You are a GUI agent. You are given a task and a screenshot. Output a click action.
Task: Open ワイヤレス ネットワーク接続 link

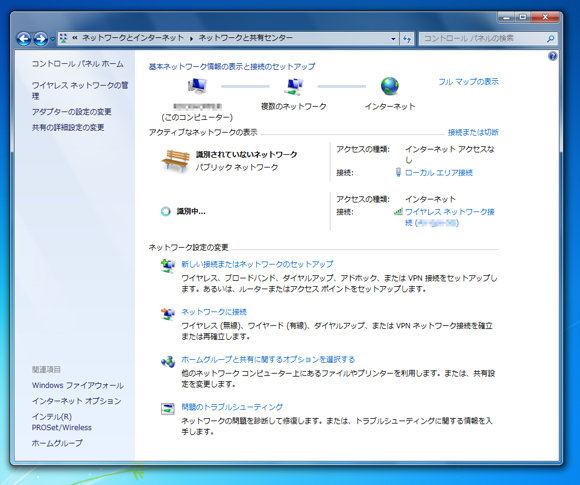pos(450,217)
